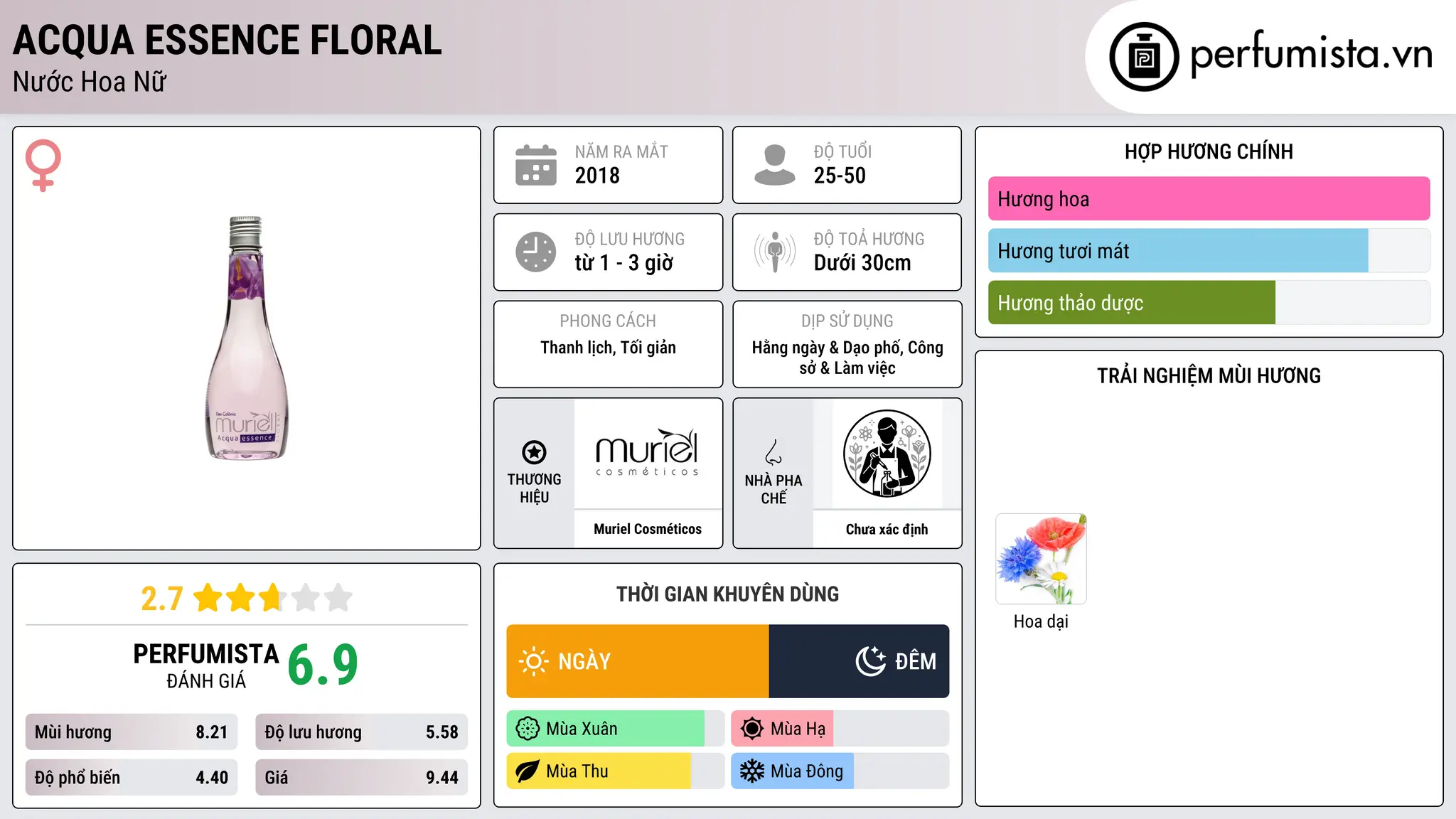
Task: Click the PHONG CÁCH label
Action: pyautogui.click(x=608, y=321)
